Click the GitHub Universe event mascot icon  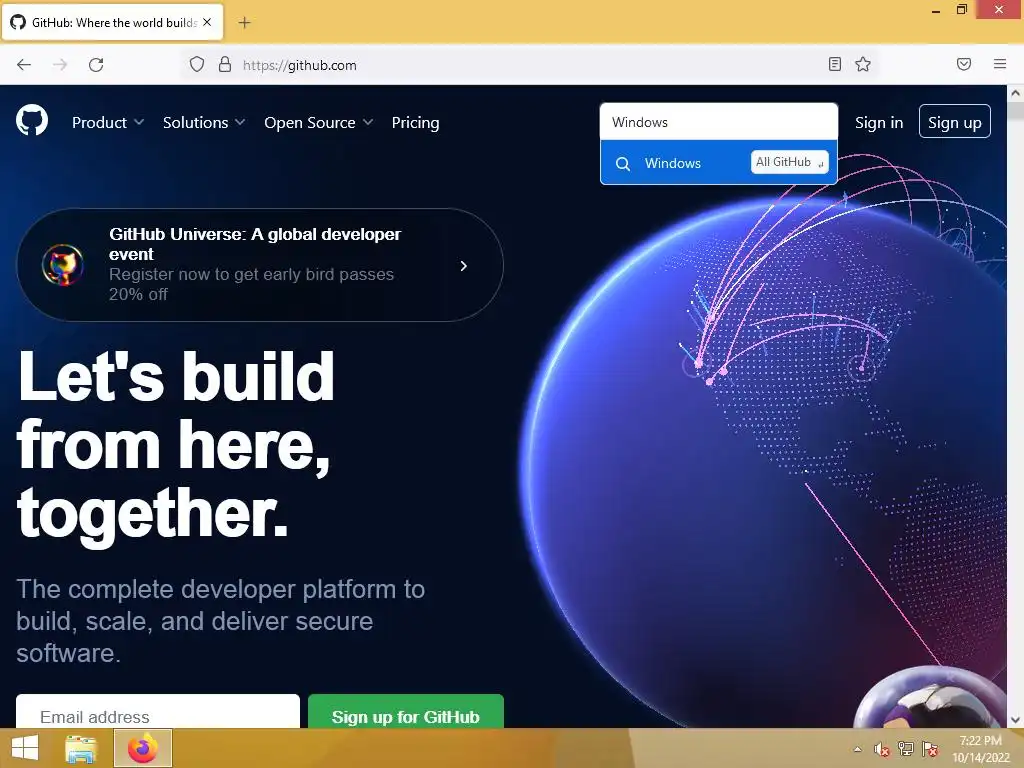click(x=63, y=265)
